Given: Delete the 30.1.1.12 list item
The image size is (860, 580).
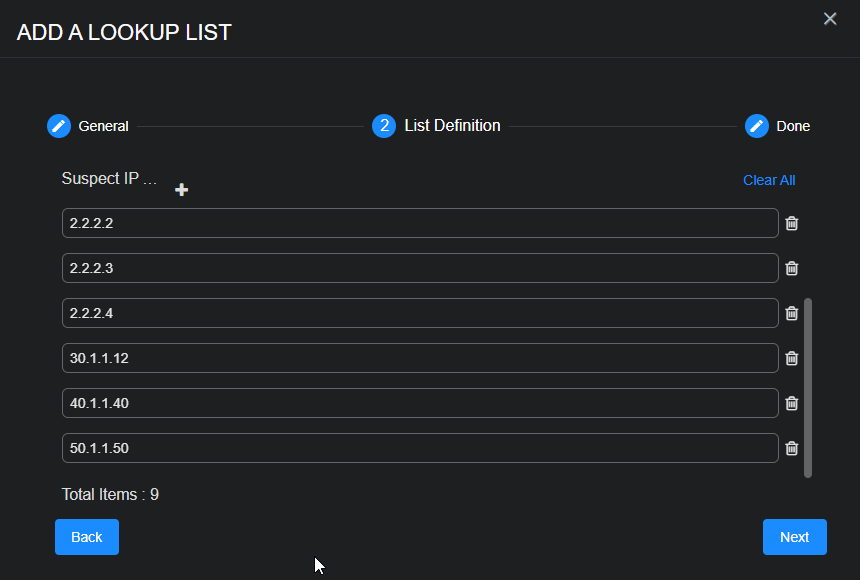Looking at the screenshot, I should (792, 358).
